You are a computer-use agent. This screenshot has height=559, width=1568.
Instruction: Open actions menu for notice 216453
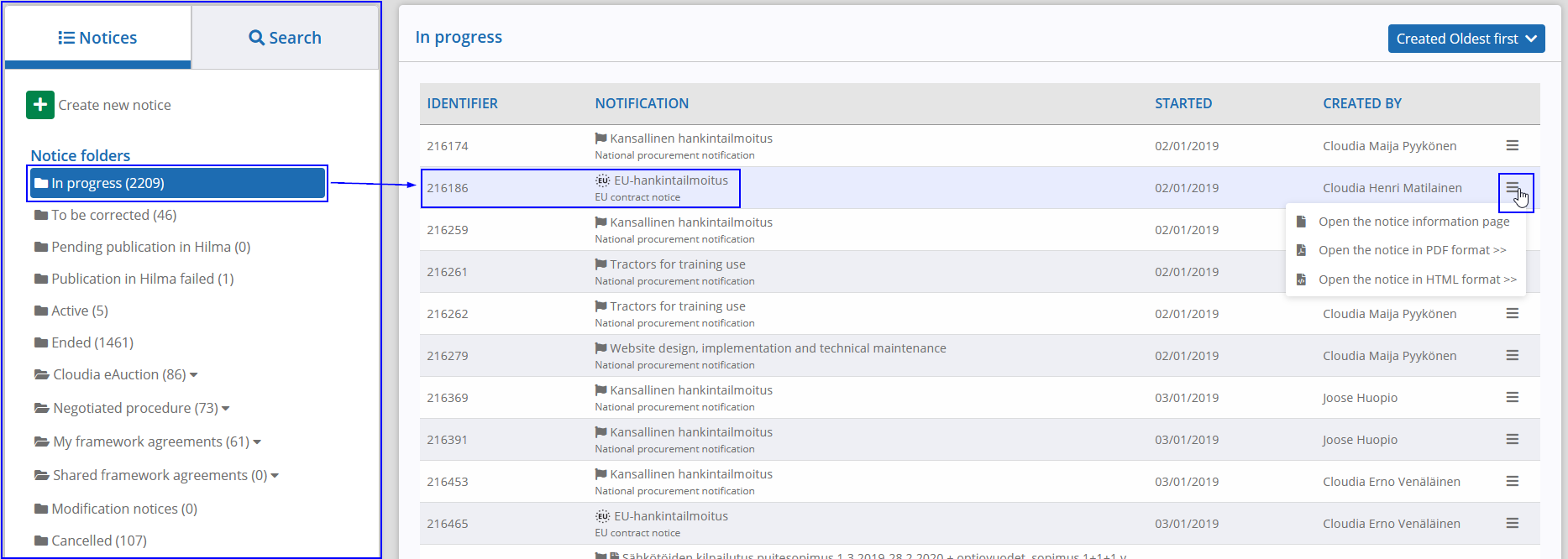tap(1512, 482)
